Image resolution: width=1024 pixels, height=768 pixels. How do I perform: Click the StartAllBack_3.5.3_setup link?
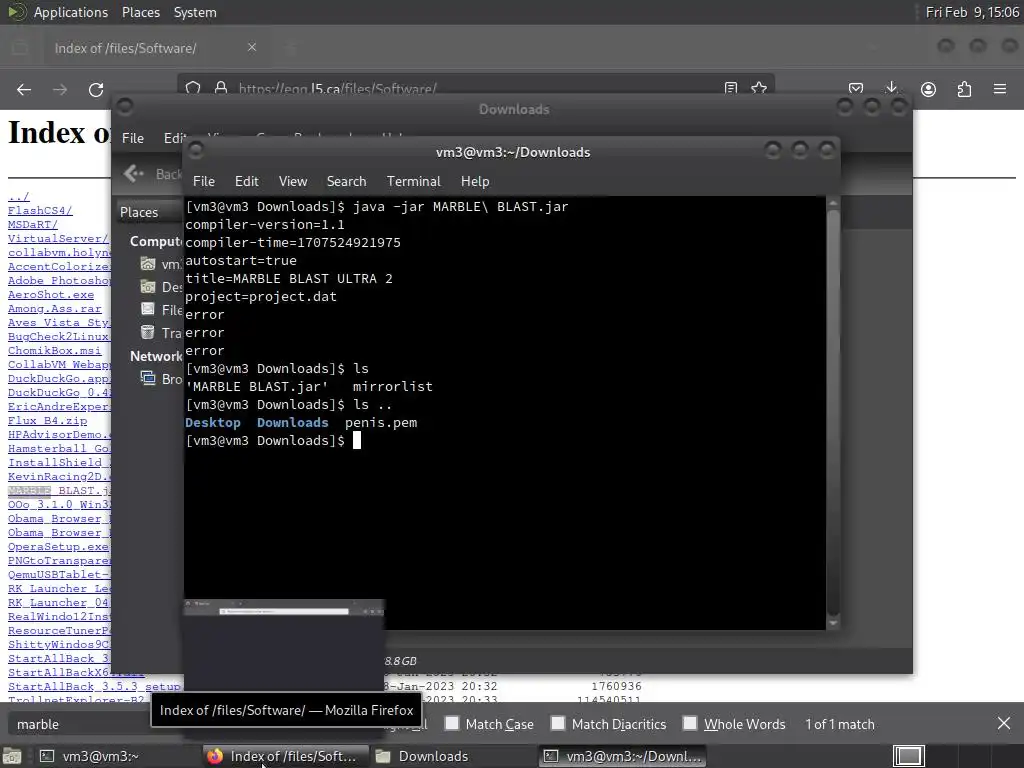point(94,686)
